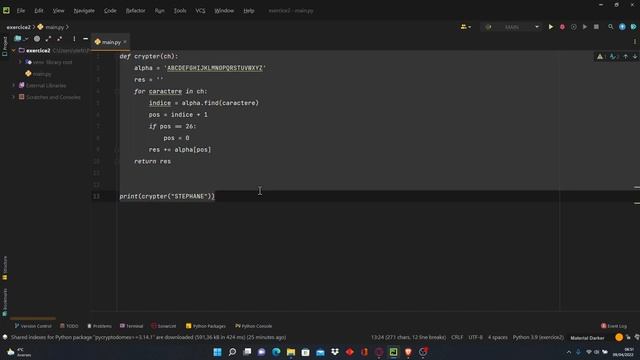The image size is (640, 360).
Task: Open Dropbox icon in taskbar
Action: point(335,352)
